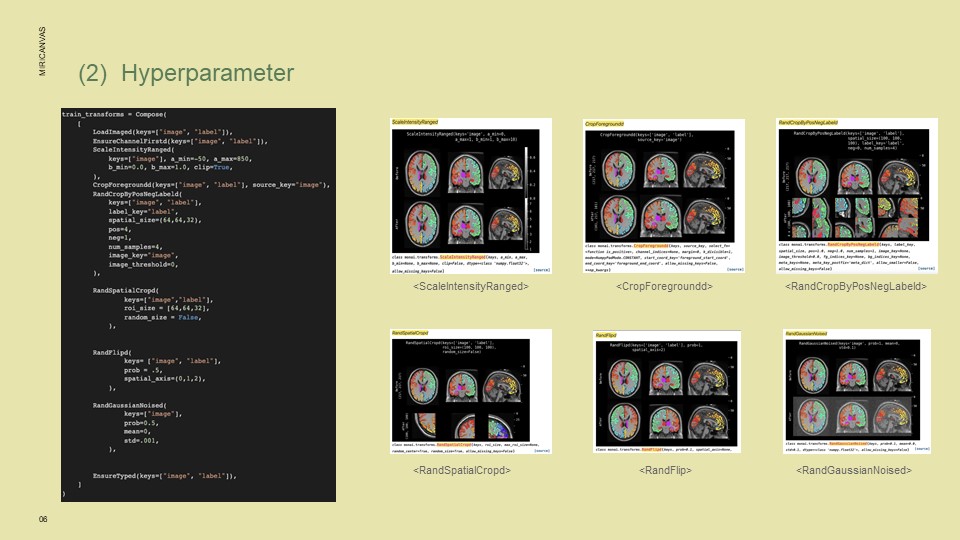Click the '<RandCropByPosNegLabeld>' caption
Viewport: 960px width, 540px height.
(x=856, y=286)
